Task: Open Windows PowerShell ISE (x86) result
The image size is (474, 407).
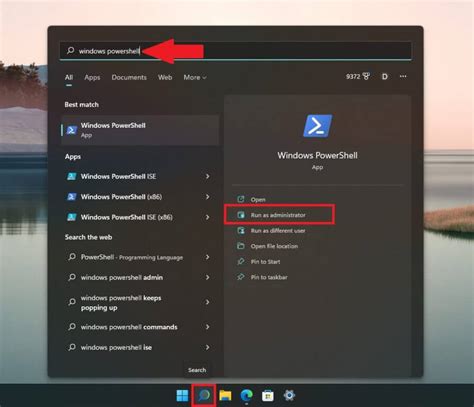Action: pyautogui.click(x=140, y=217)
